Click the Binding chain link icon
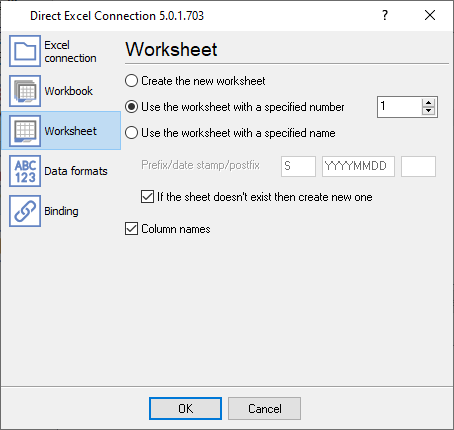The width and height of the screenshot is (454, 430). pyautogui.click(x=25, y=211)
